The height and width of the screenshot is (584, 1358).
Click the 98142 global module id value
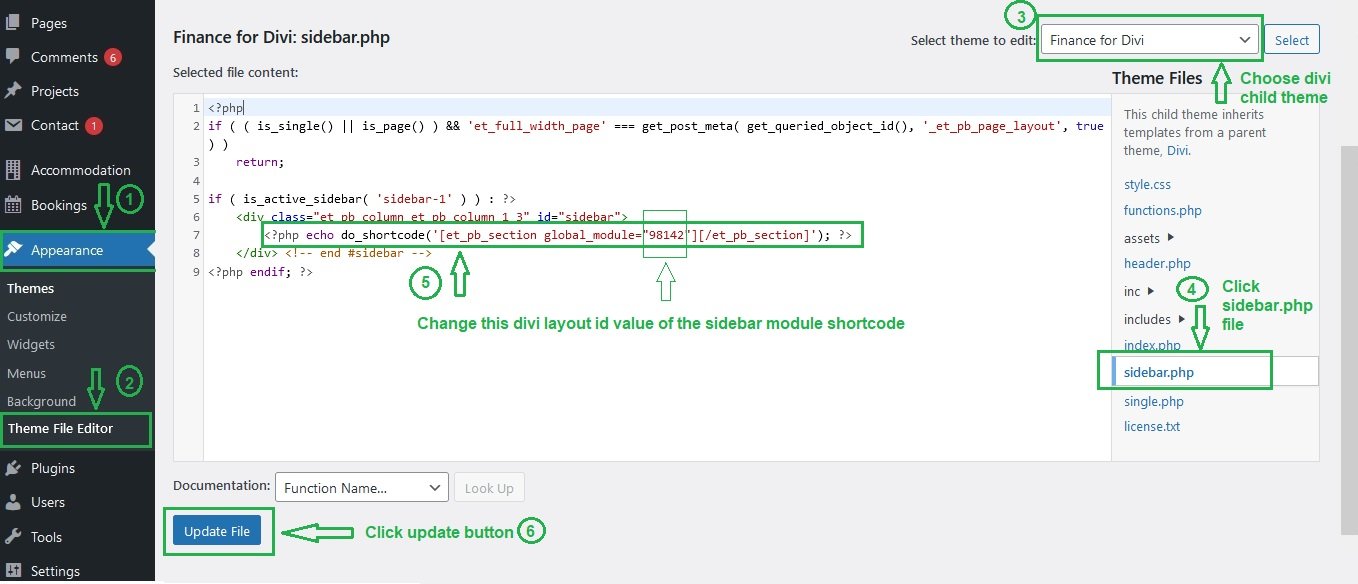click(x=667, y=235)
